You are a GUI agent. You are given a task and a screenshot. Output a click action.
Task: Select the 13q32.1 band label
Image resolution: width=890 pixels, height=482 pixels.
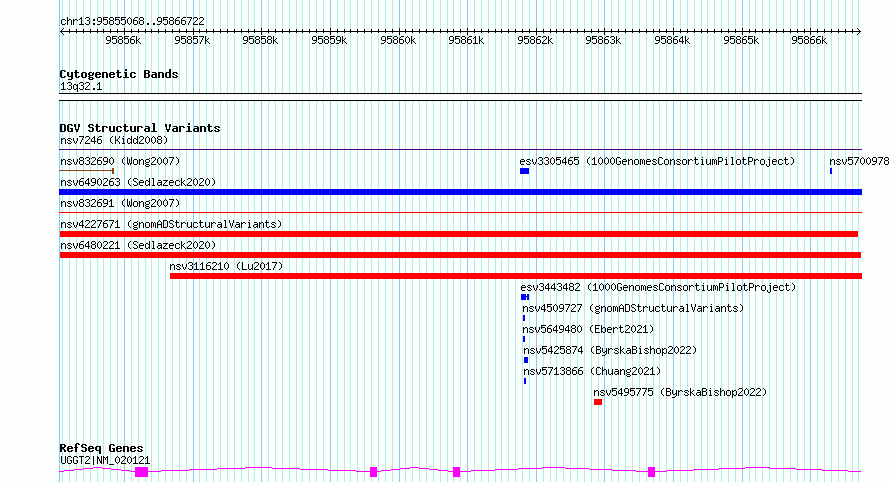(x=81, y=86)
